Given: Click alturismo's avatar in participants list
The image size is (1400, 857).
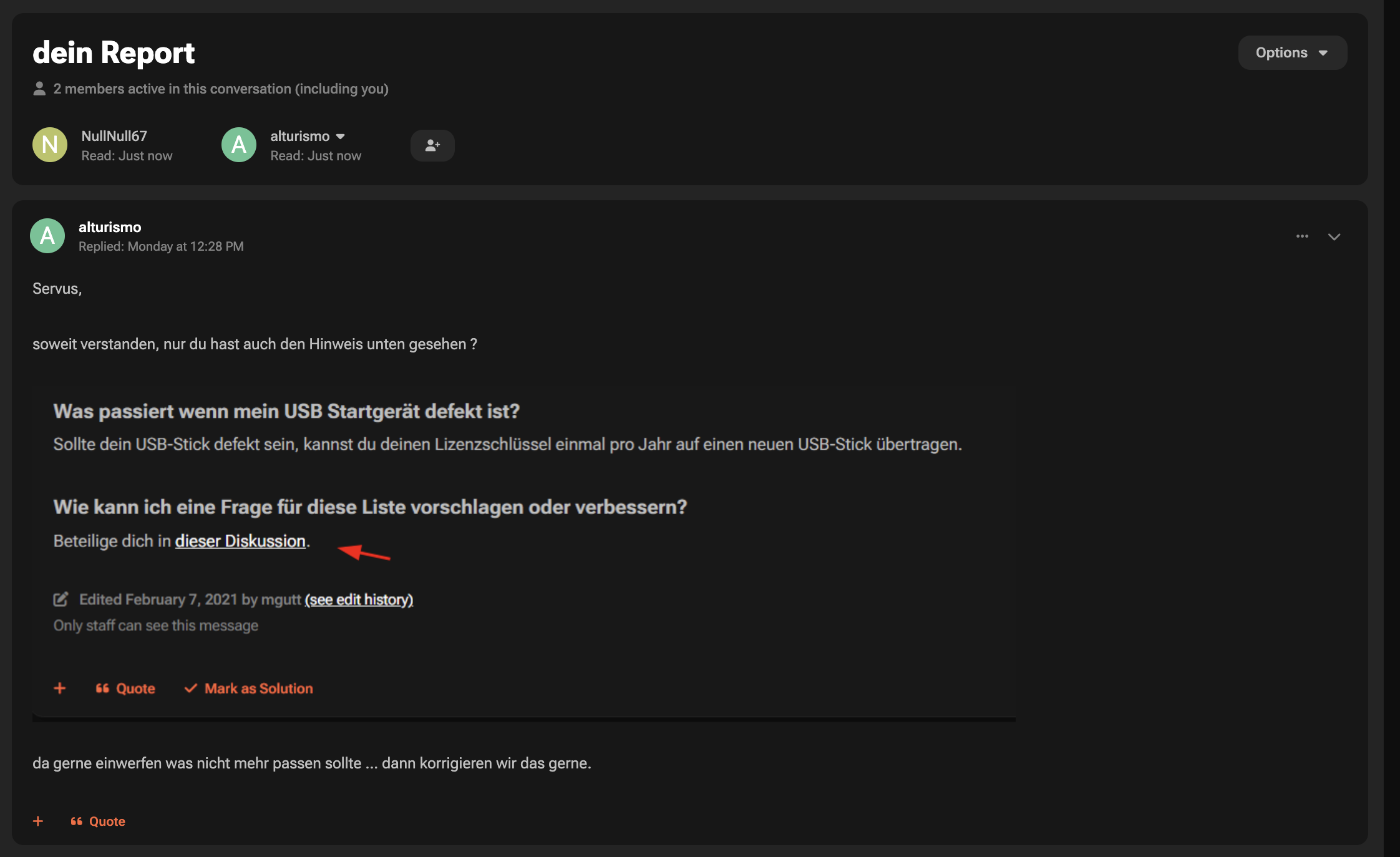Looking at the screenshot, I should [x=239, y=145].
